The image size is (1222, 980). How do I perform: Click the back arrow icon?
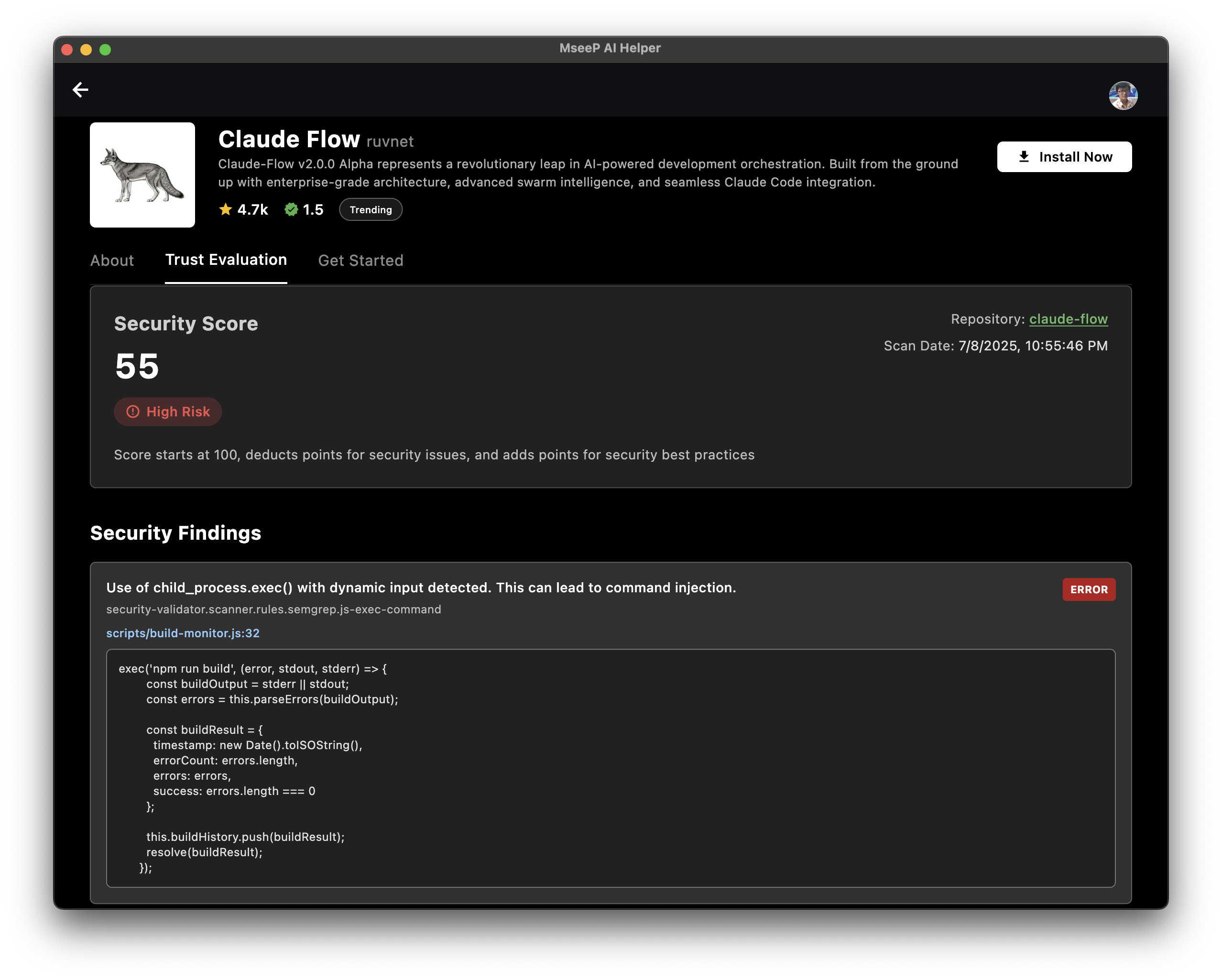point(80,89)
